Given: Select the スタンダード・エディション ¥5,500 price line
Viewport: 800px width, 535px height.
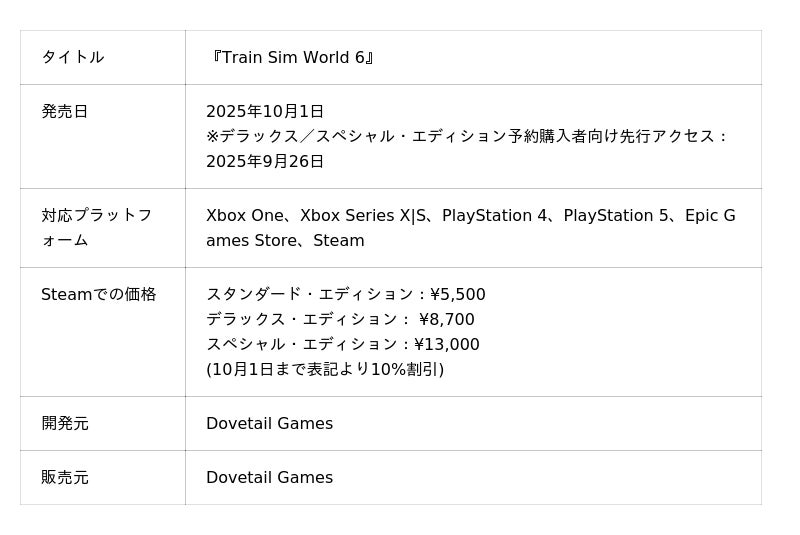Looking at the screenshot, I should 346,294.
